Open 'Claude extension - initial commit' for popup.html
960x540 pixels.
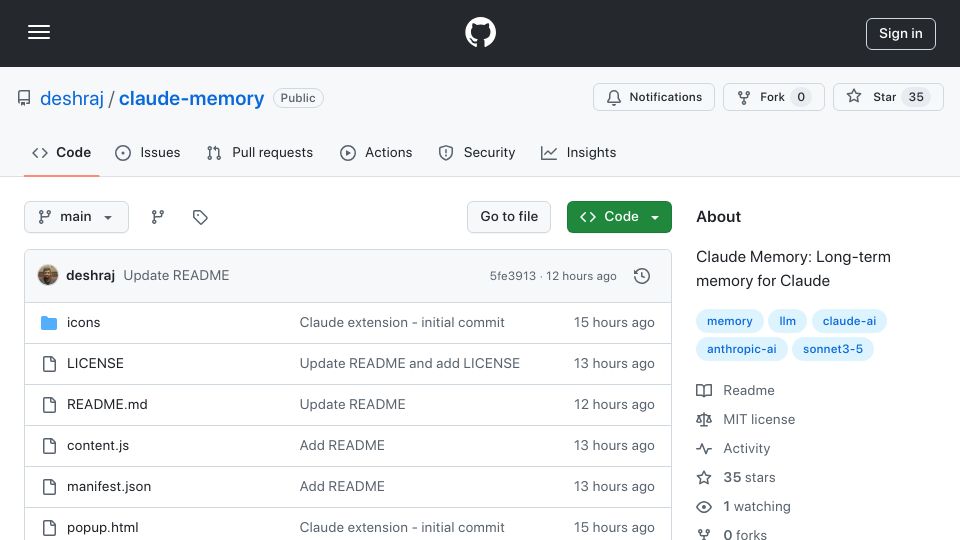[x=402, y=528]
